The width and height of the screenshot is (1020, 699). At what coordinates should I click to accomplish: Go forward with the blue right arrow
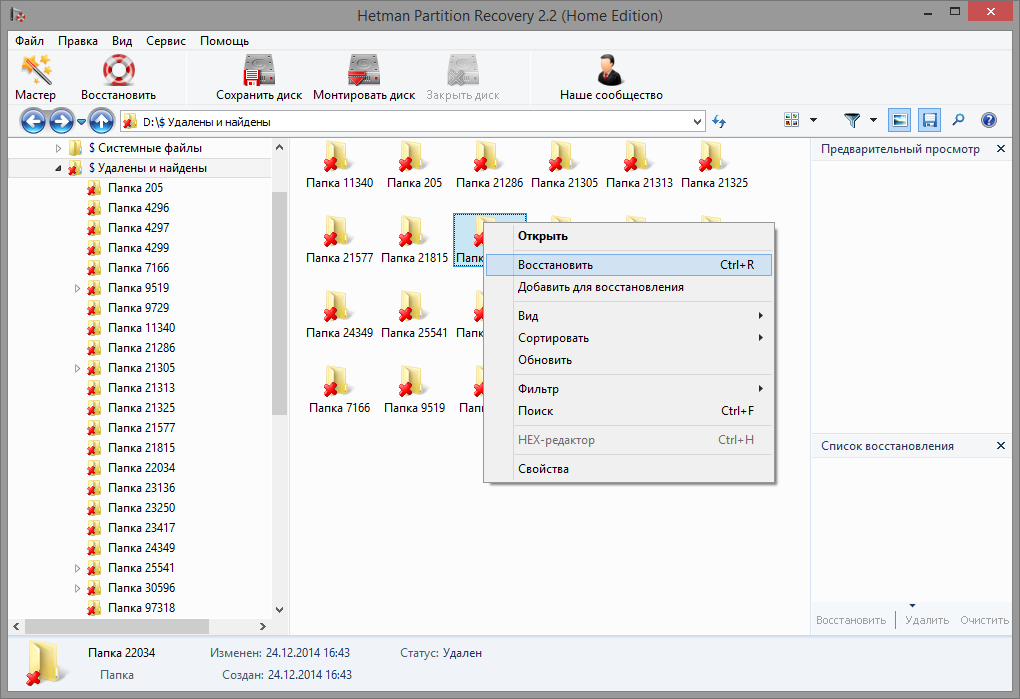(x=61, y=121)
